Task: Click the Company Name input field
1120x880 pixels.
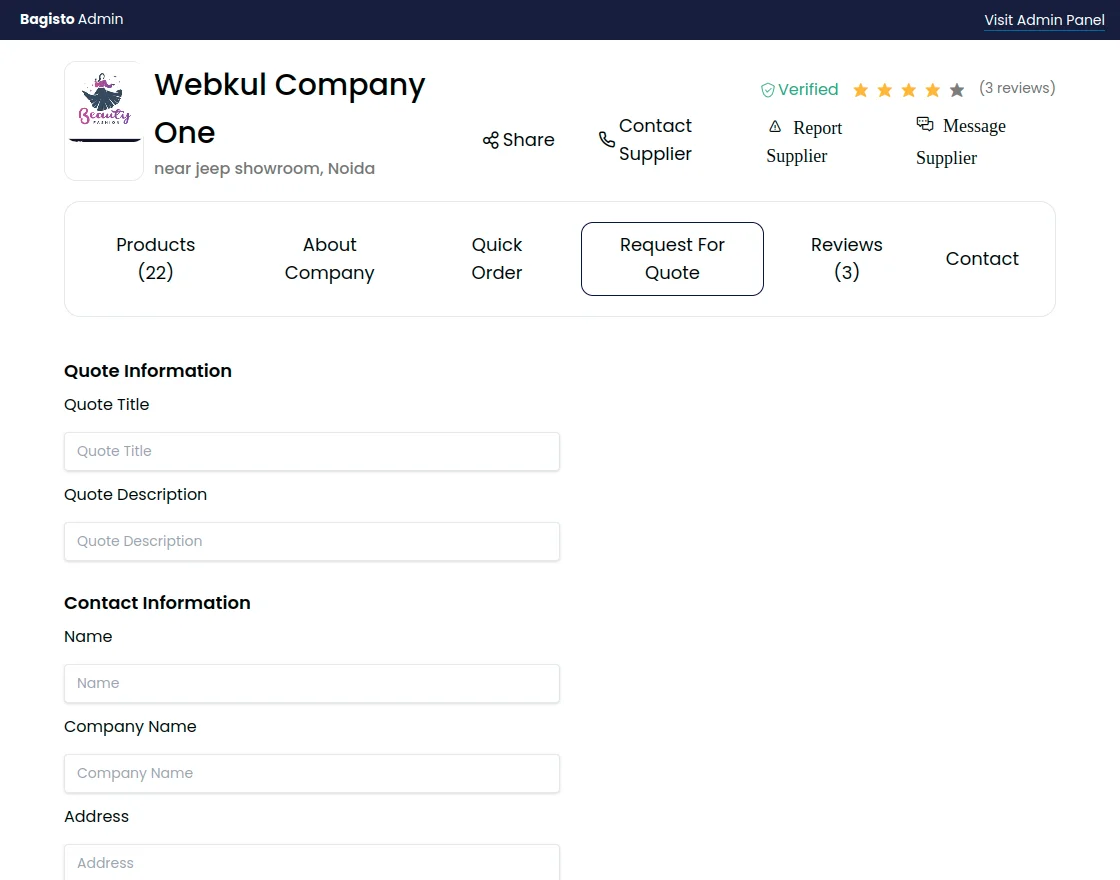Action: tap(312, 773)
